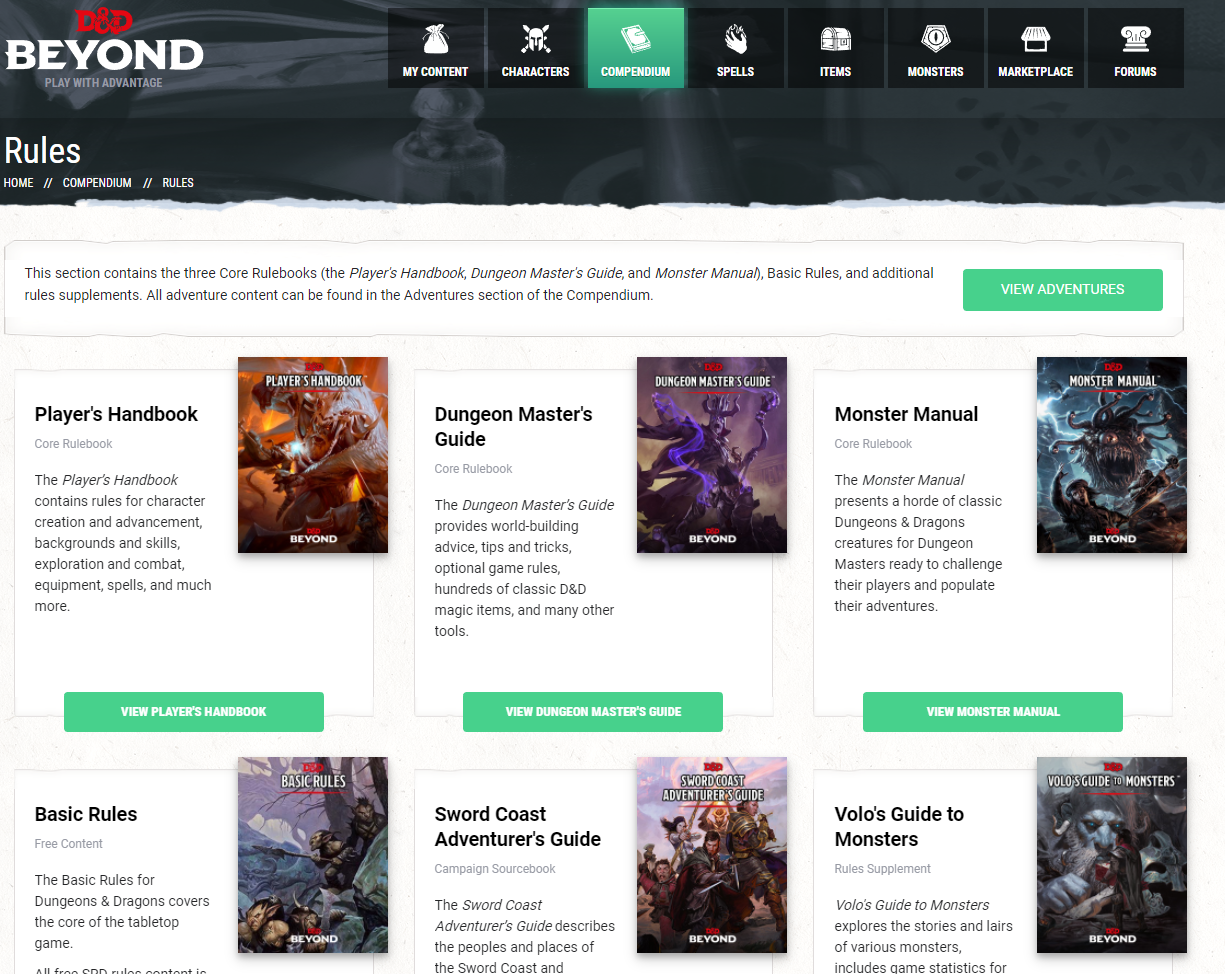1225x974 pixels.
Task: Click Core Rulebook label under Dungeon Master's Guide
Action: point(473,469)
